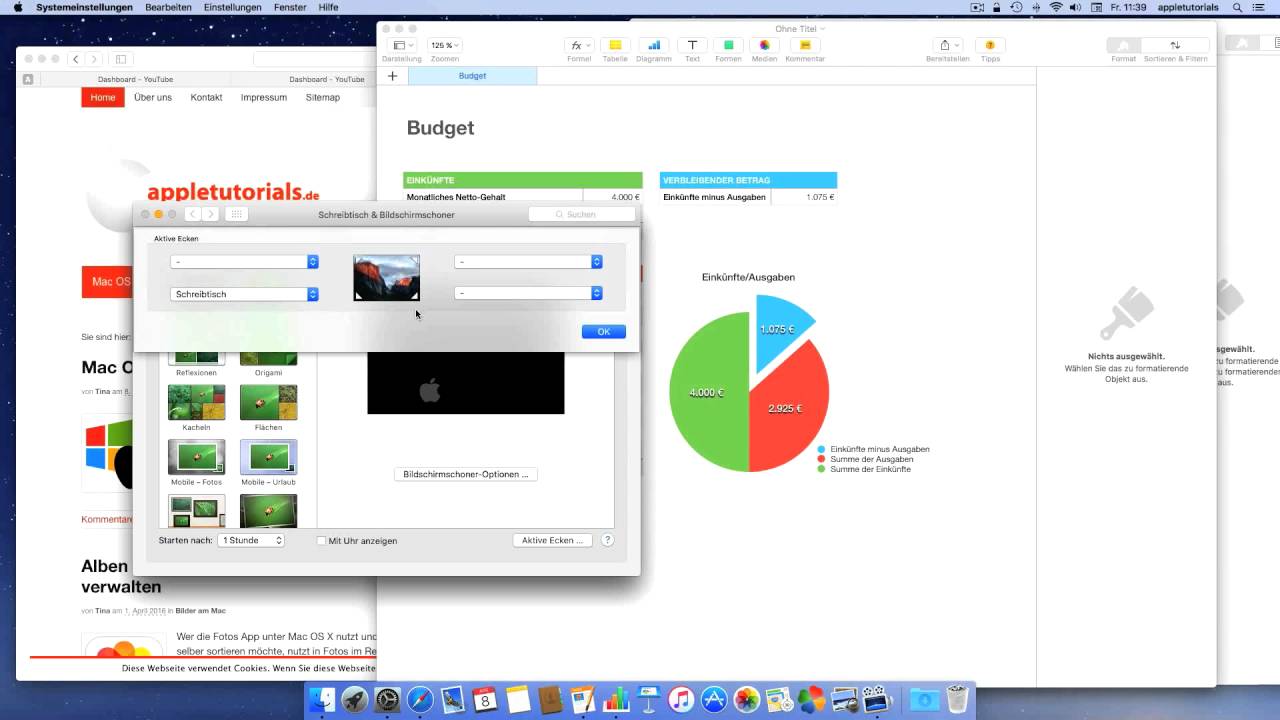The height and width of the screenshot is (720, 1280).
Task: Open the top-left active corner dropdown
Action: click(244, 262)
